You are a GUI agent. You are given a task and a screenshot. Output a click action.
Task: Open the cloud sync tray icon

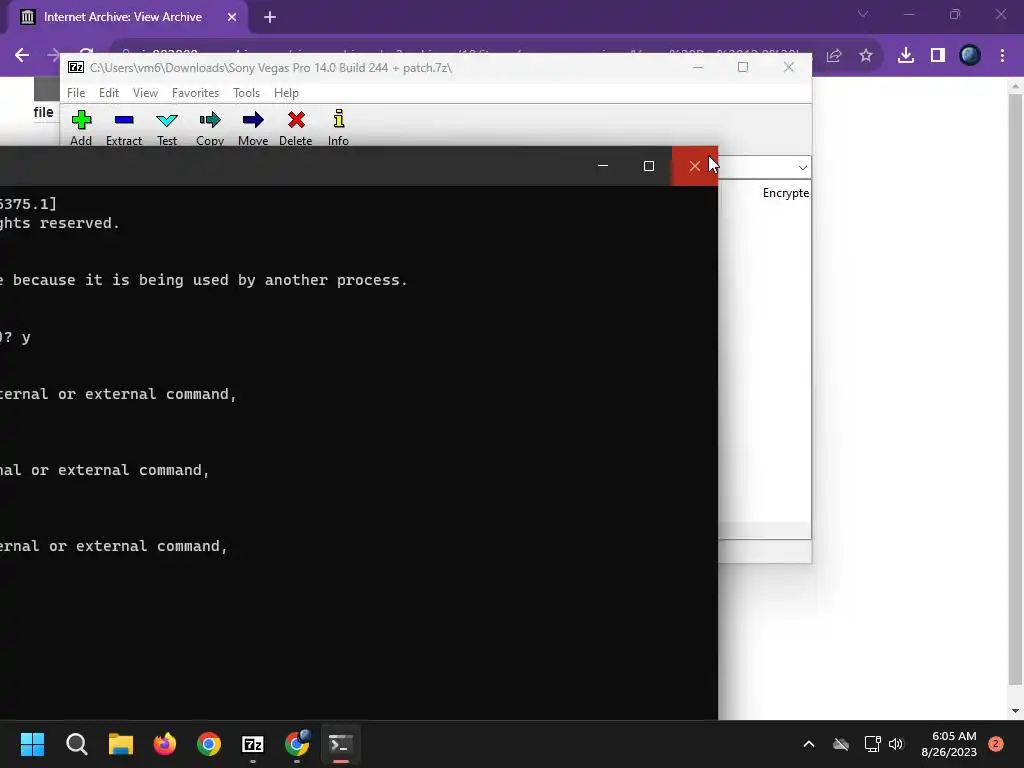click(x=840, y=744)
